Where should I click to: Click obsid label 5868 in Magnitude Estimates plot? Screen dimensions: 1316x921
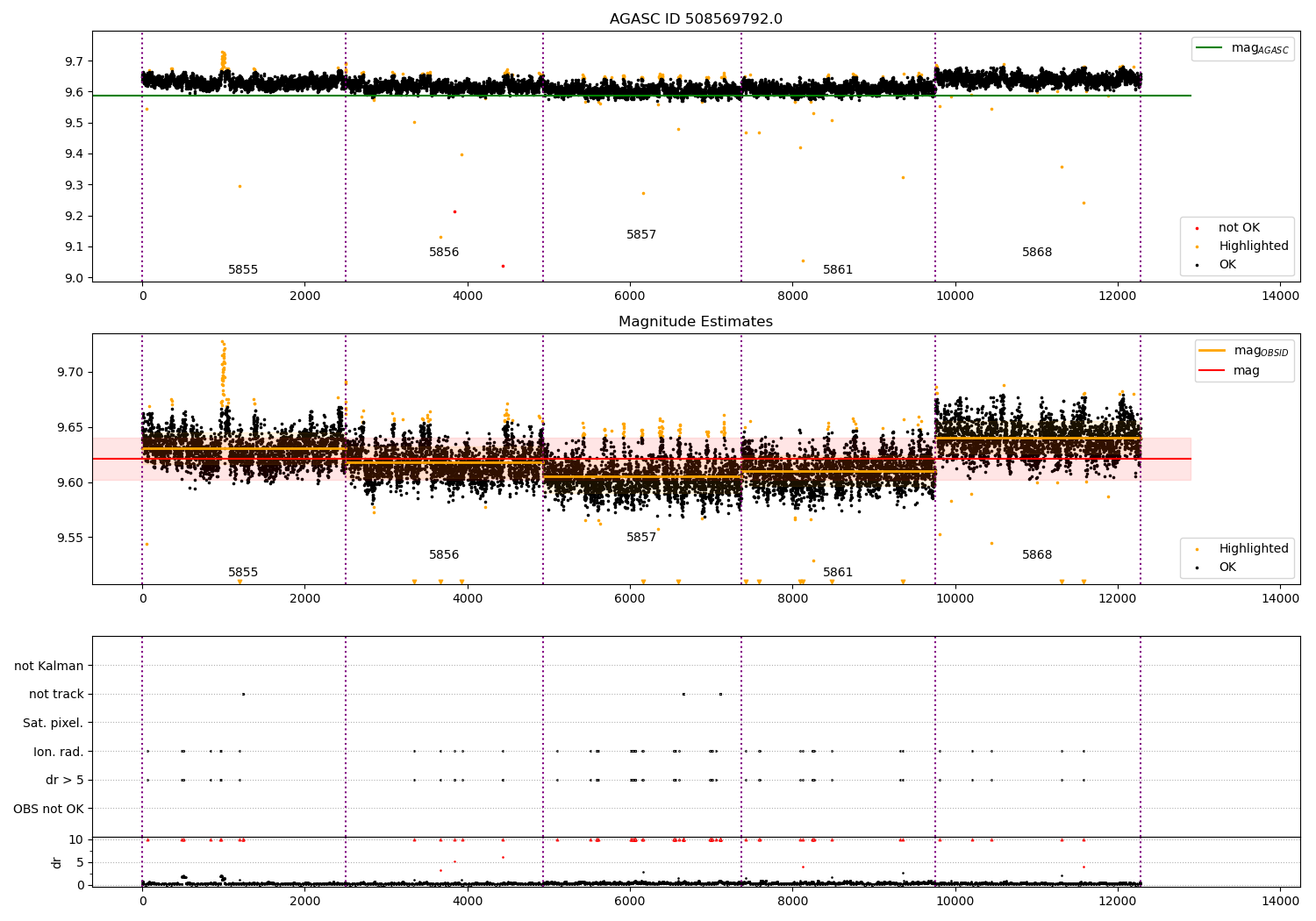1037,555
